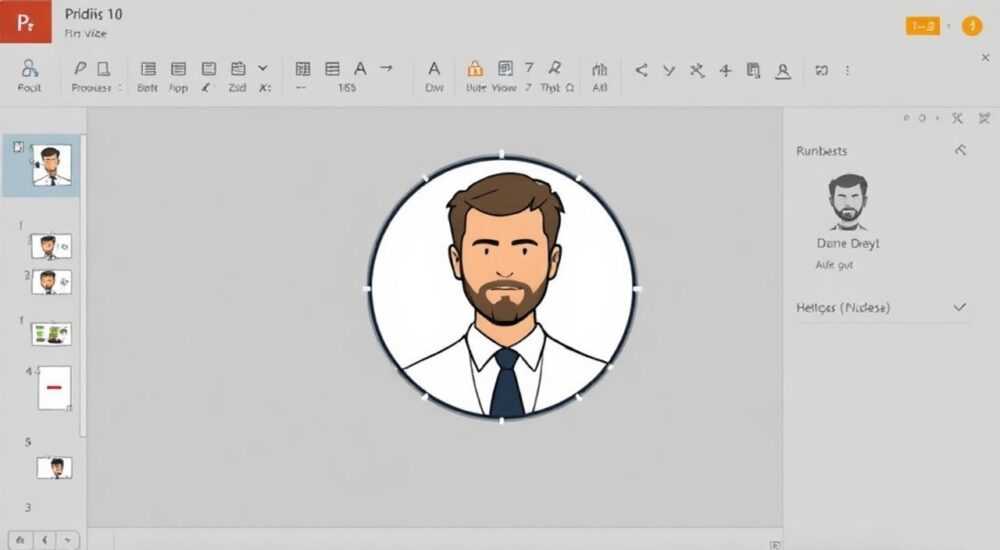1000x550 pixels.
Task: Click the expand corners icon
Action: (x=821, y=70)
